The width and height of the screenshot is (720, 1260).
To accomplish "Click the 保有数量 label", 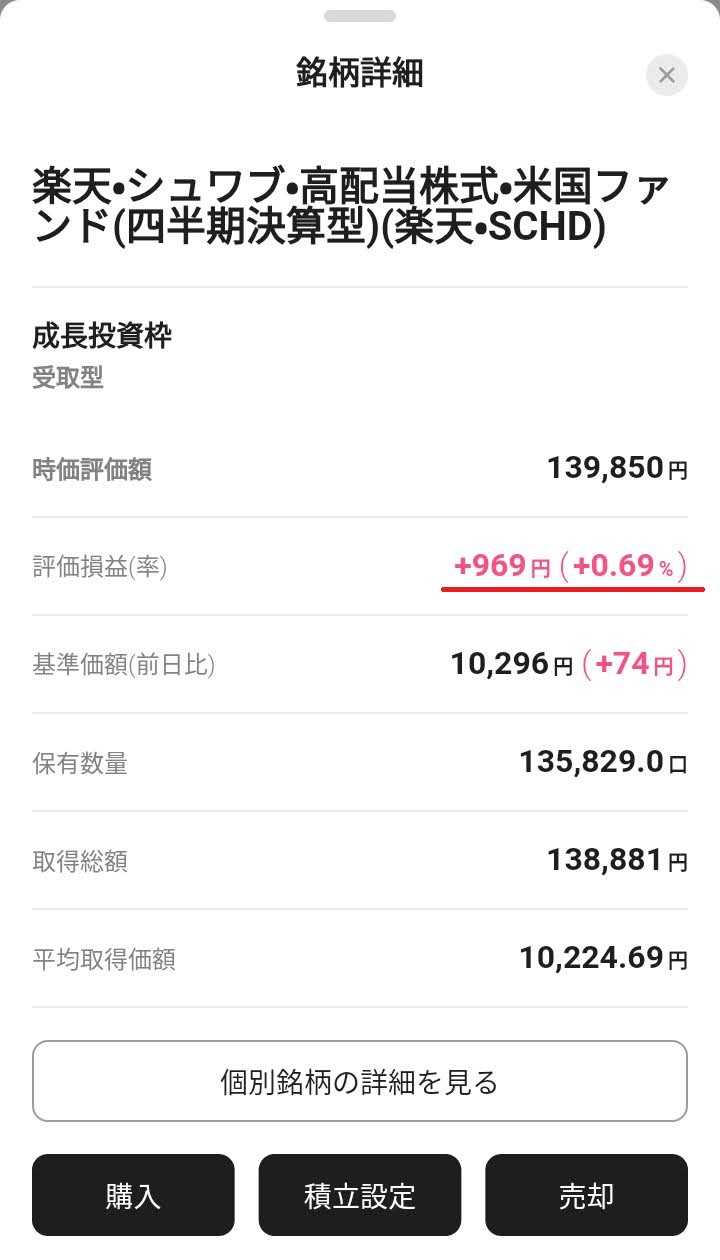I will pos(80,764).
